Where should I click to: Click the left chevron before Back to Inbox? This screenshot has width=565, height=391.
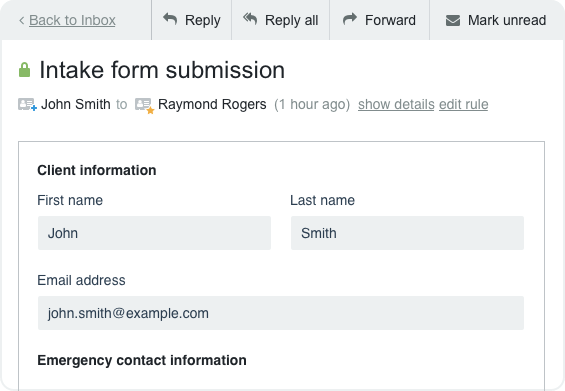pos(22,21)
